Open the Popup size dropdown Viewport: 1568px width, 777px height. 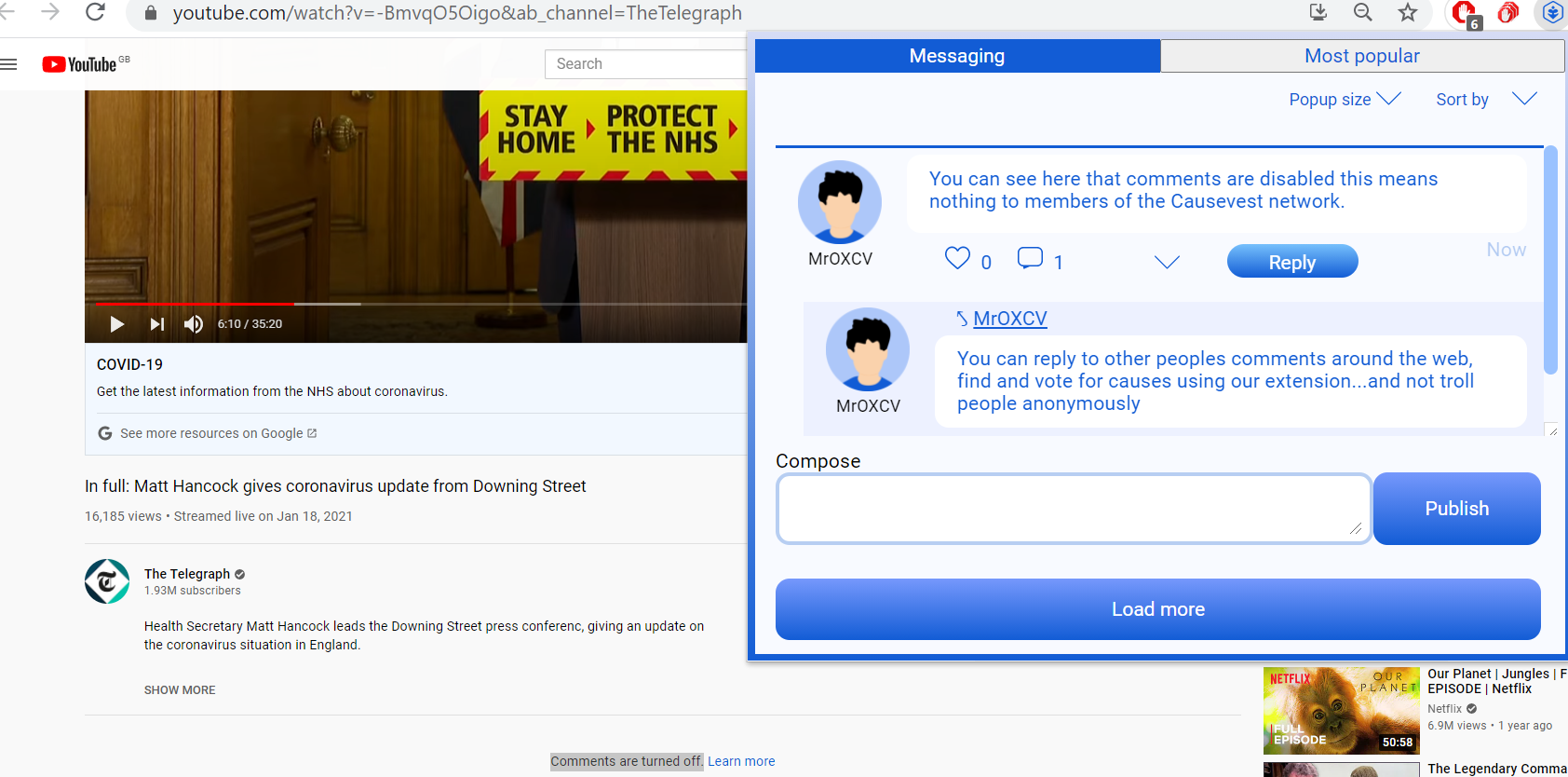point(1345,100)
